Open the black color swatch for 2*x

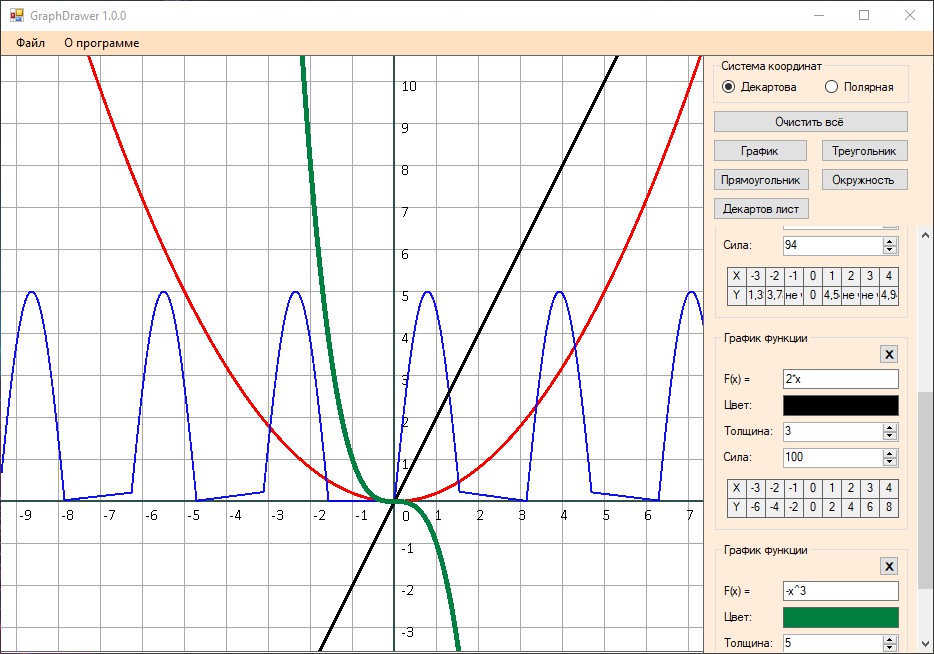coord(840,405)
